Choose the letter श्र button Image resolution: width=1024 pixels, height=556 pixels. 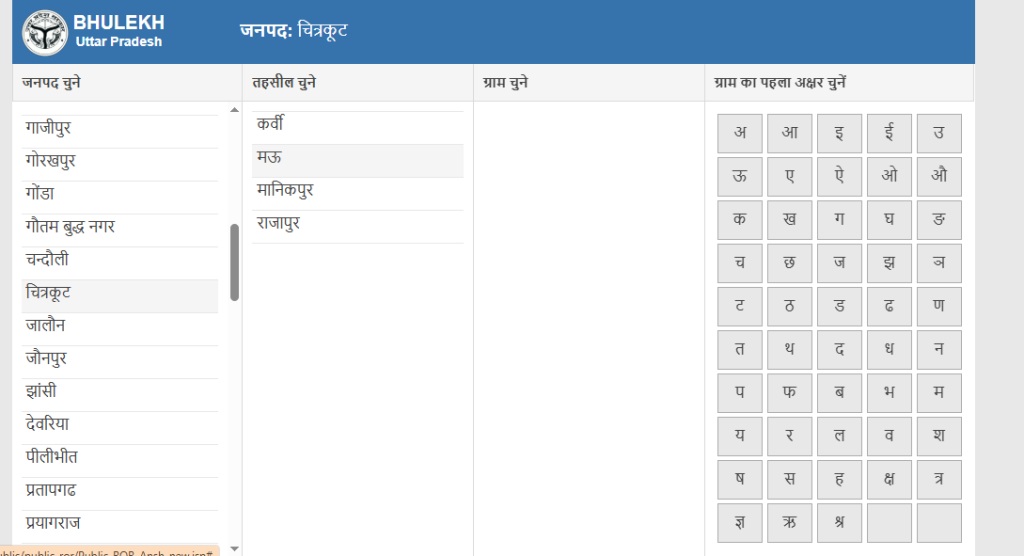[x=839, y=523]
